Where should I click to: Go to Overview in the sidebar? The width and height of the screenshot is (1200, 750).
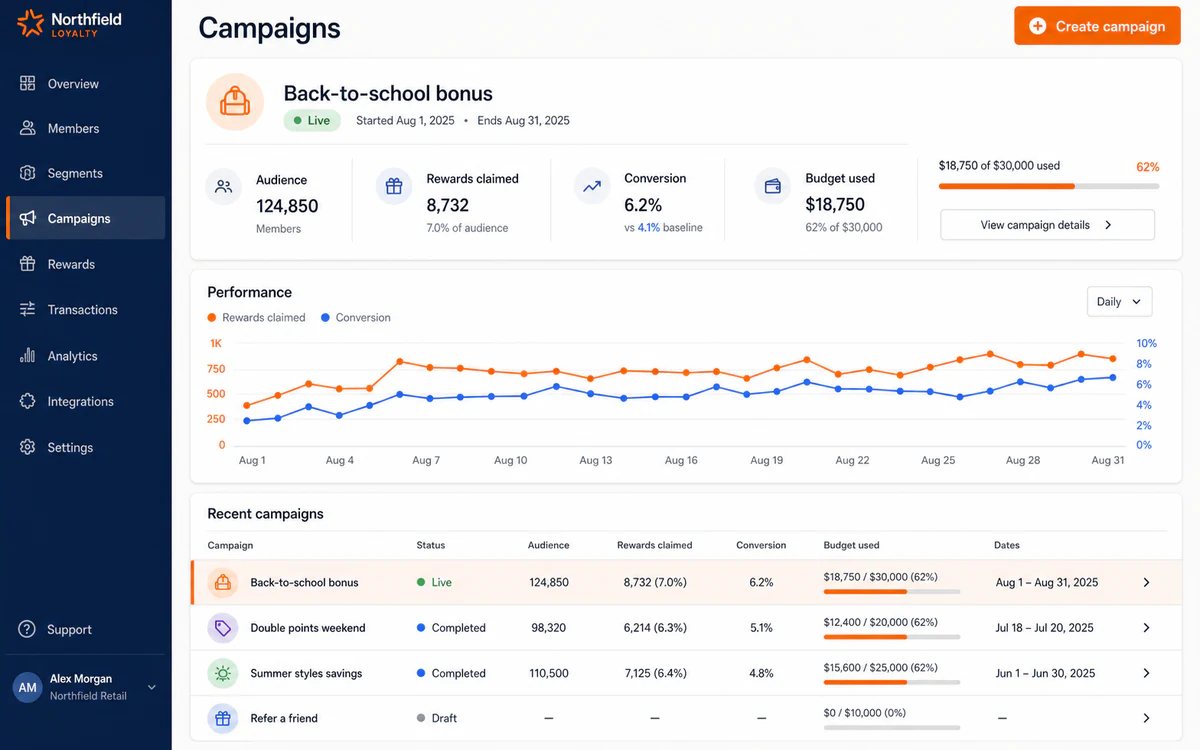(x=86, y=84)
